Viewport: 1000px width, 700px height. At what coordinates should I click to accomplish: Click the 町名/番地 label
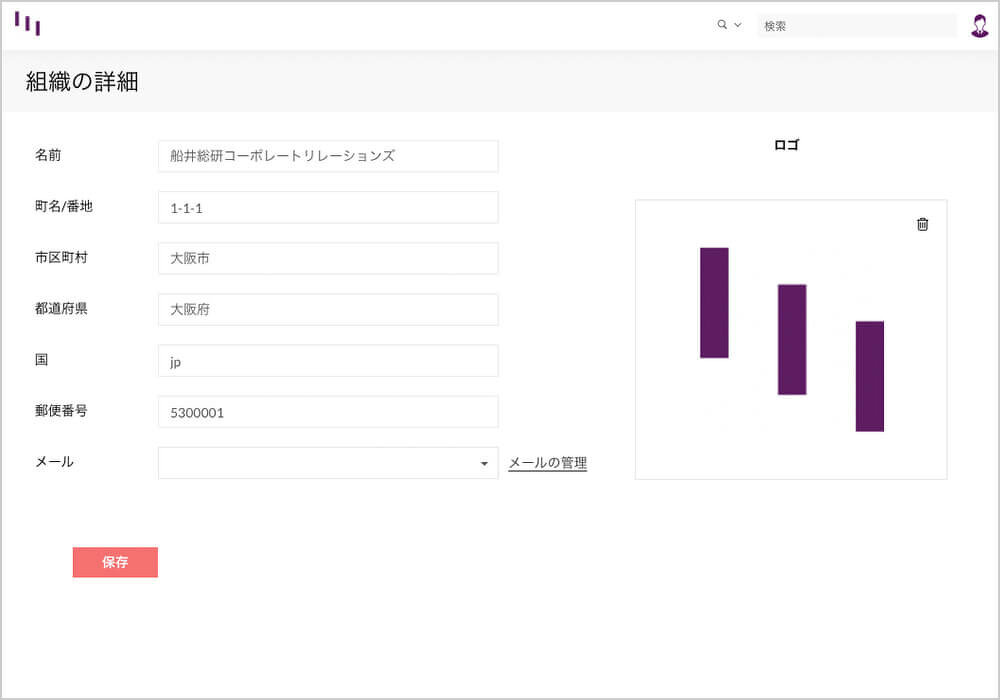(x=64, y=206)
